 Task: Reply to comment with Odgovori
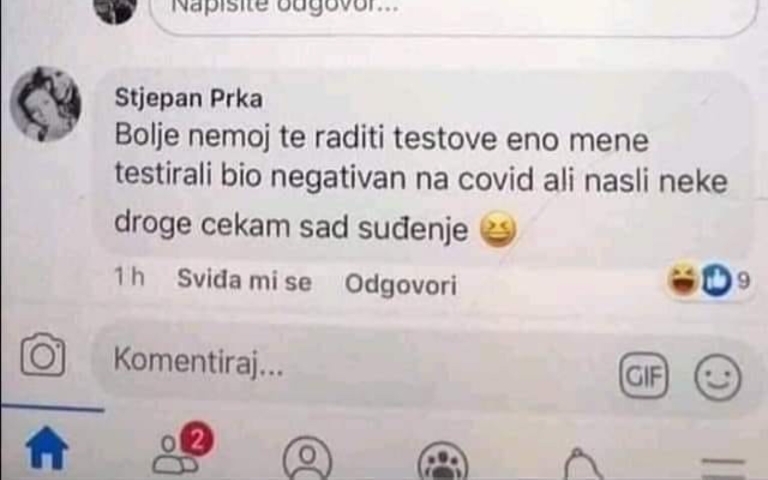tap(401, 285)
